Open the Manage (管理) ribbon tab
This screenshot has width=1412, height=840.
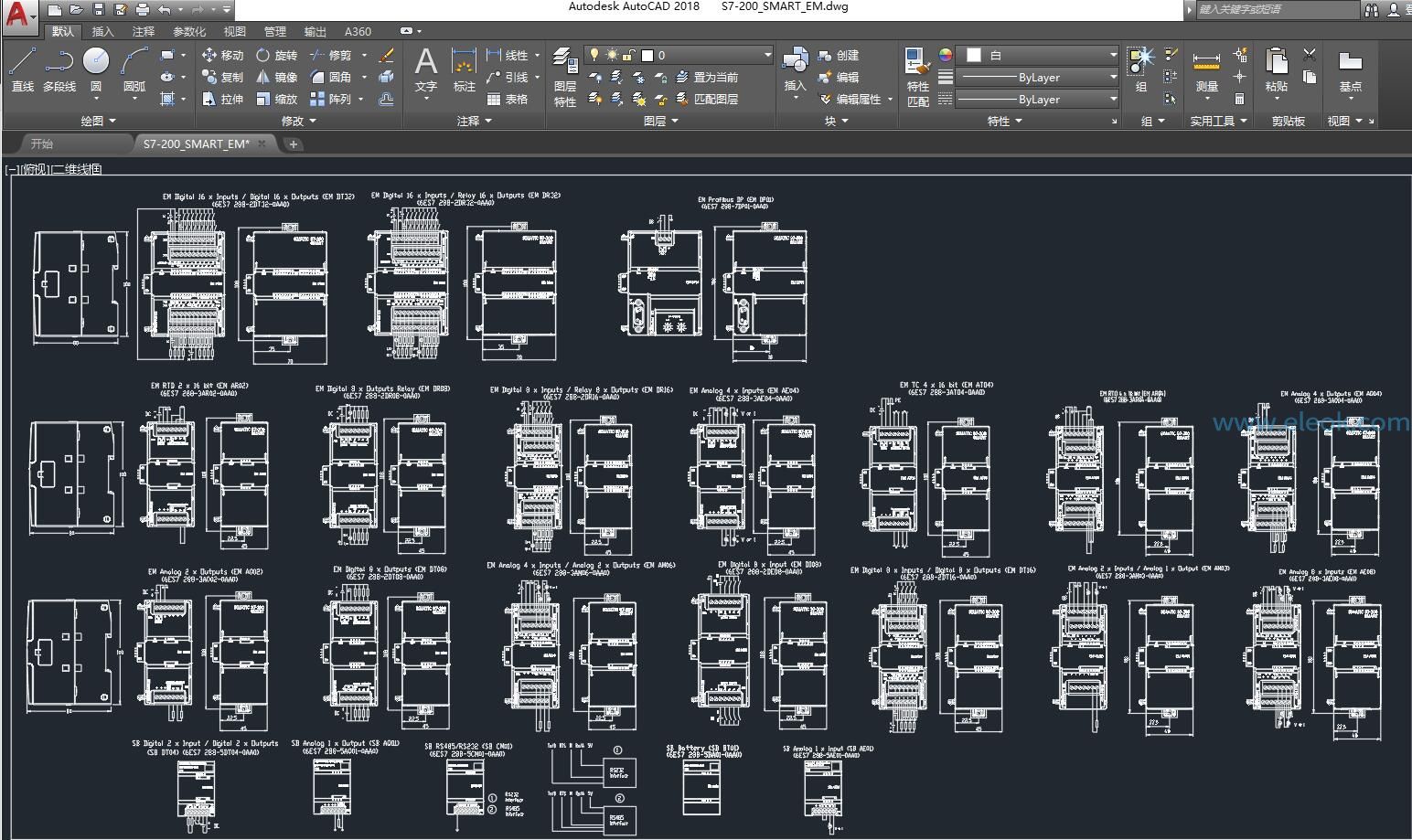(x=274, y=31)
